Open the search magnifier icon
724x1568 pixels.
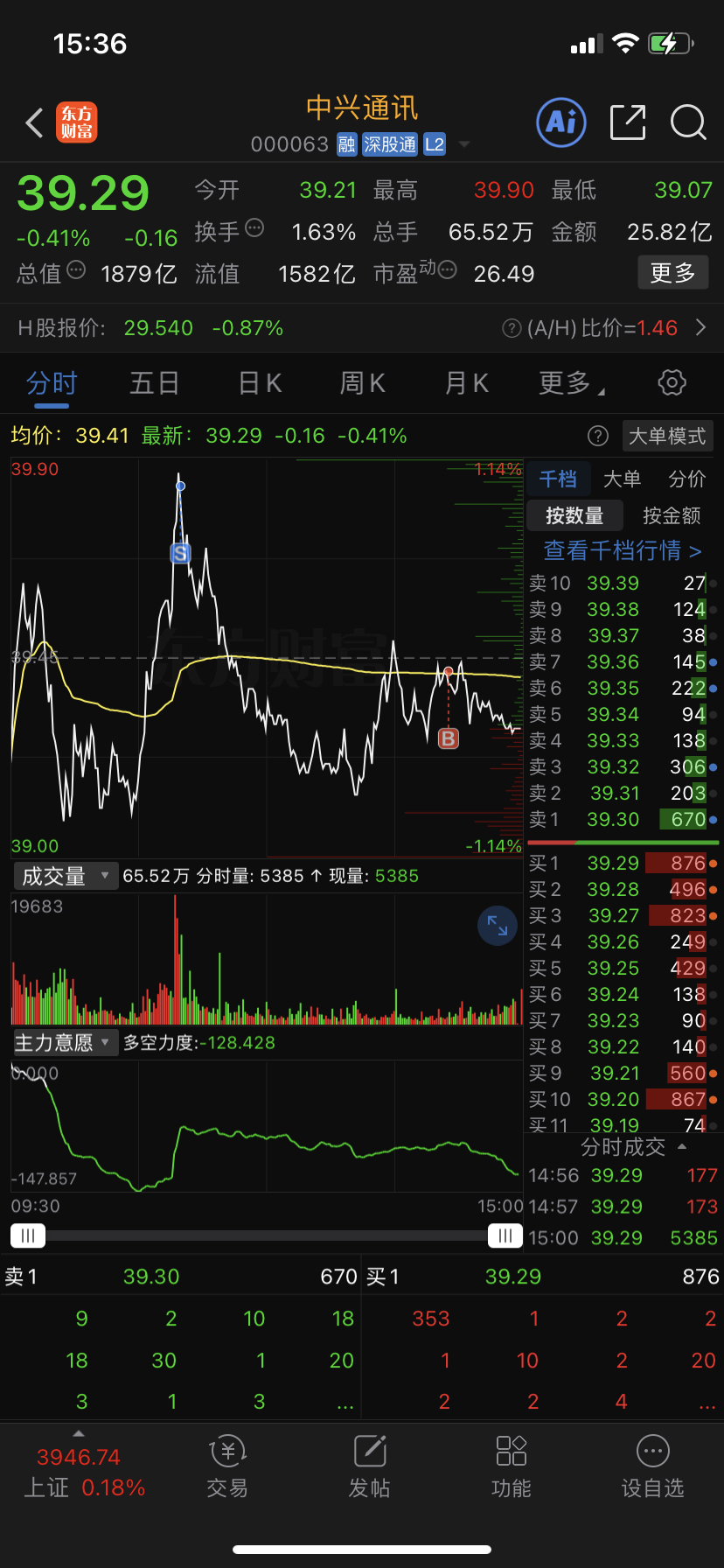(688, 122)
